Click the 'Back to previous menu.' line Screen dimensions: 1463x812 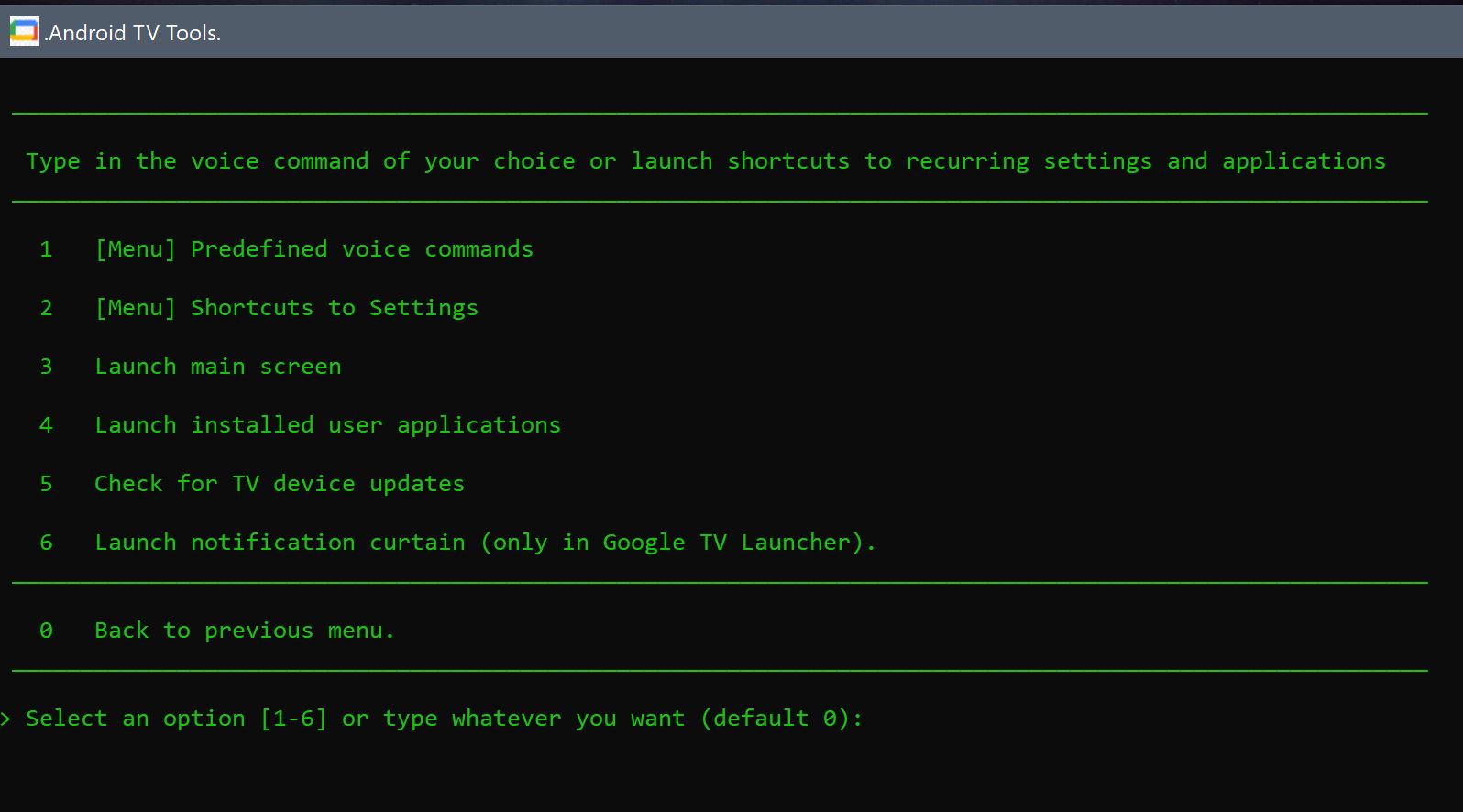245,631
